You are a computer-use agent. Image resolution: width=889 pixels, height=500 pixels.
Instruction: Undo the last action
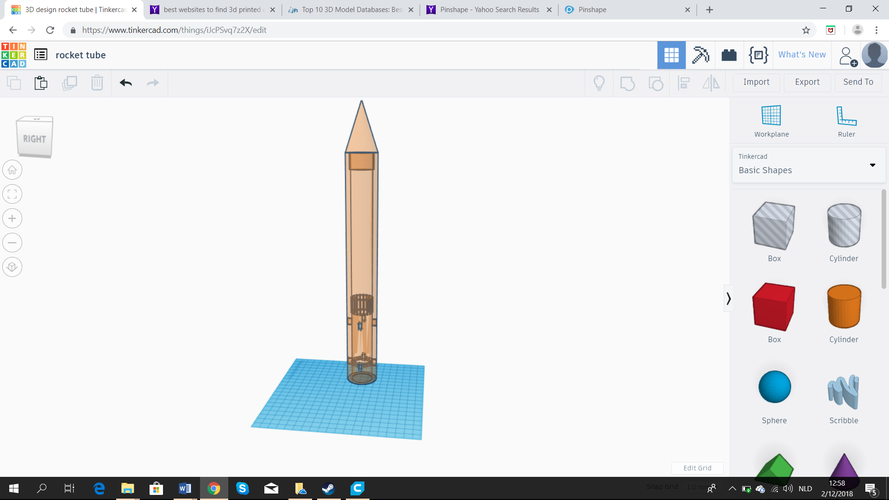(126, 83)
